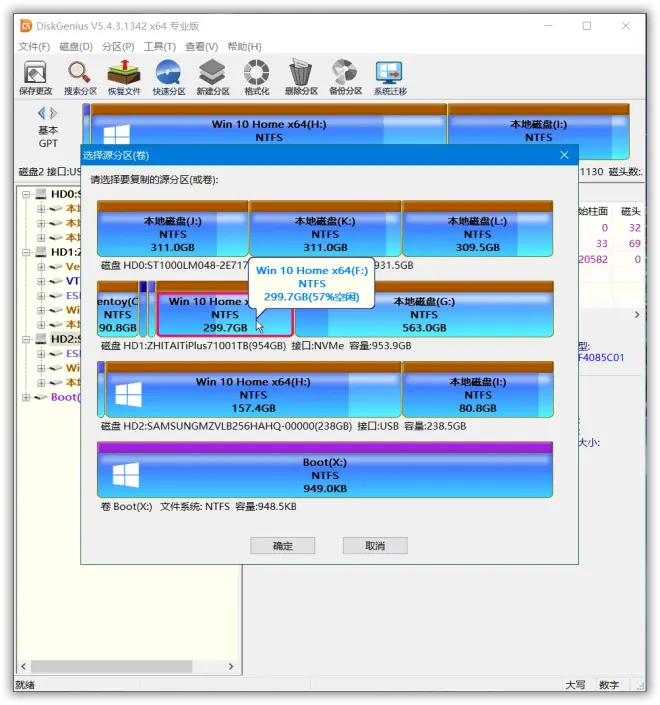Confirm selection with the 确定 button
Image resolution: width=660 pixels, height=705 pixels.
click(x=282, y=545)
